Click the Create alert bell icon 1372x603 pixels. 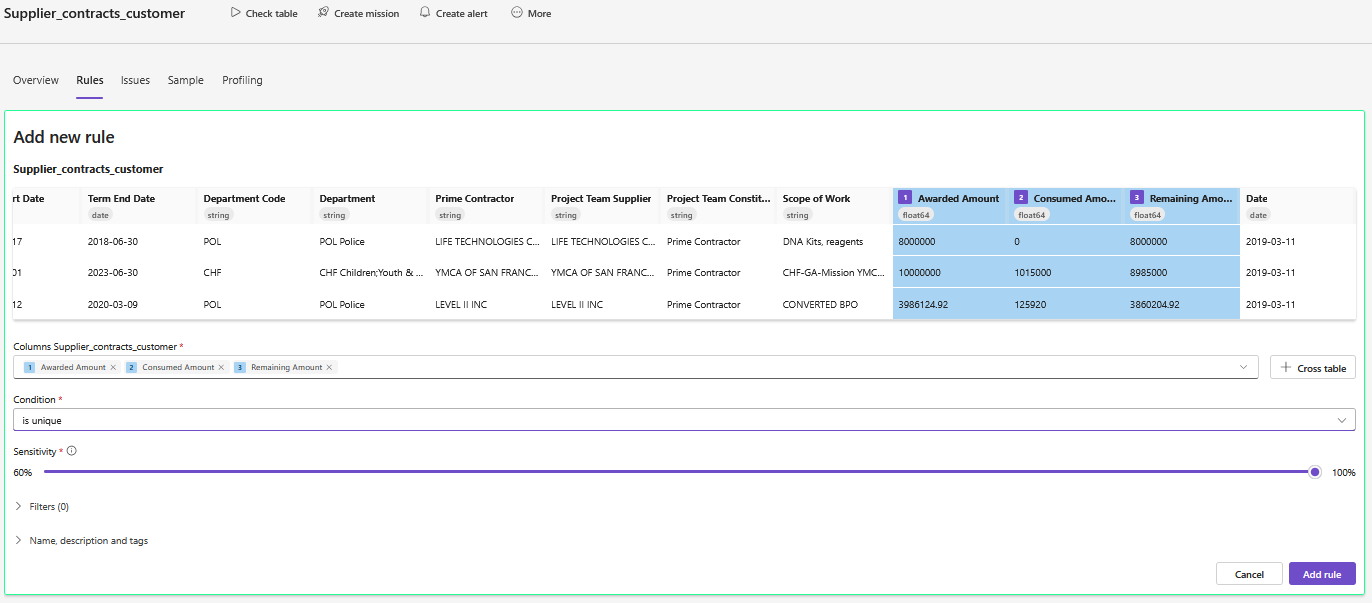425,13
